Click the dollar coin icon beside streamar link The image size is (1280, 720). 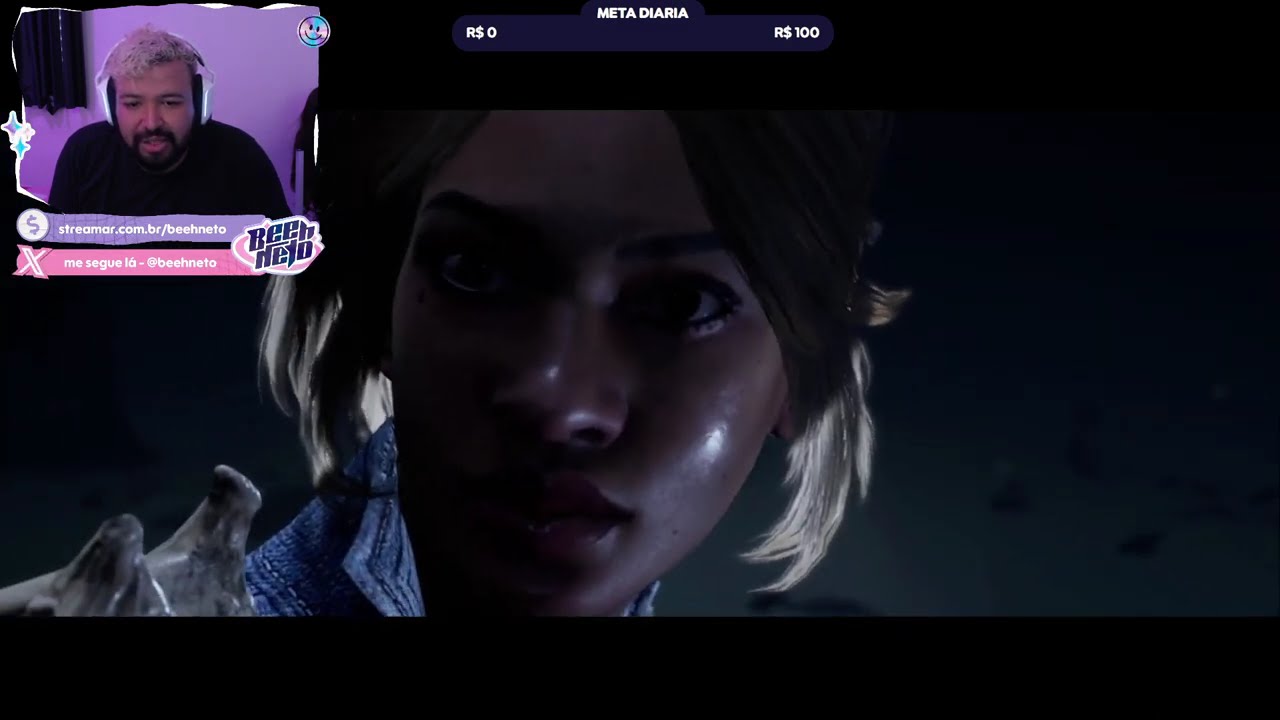tap(33, 226)
